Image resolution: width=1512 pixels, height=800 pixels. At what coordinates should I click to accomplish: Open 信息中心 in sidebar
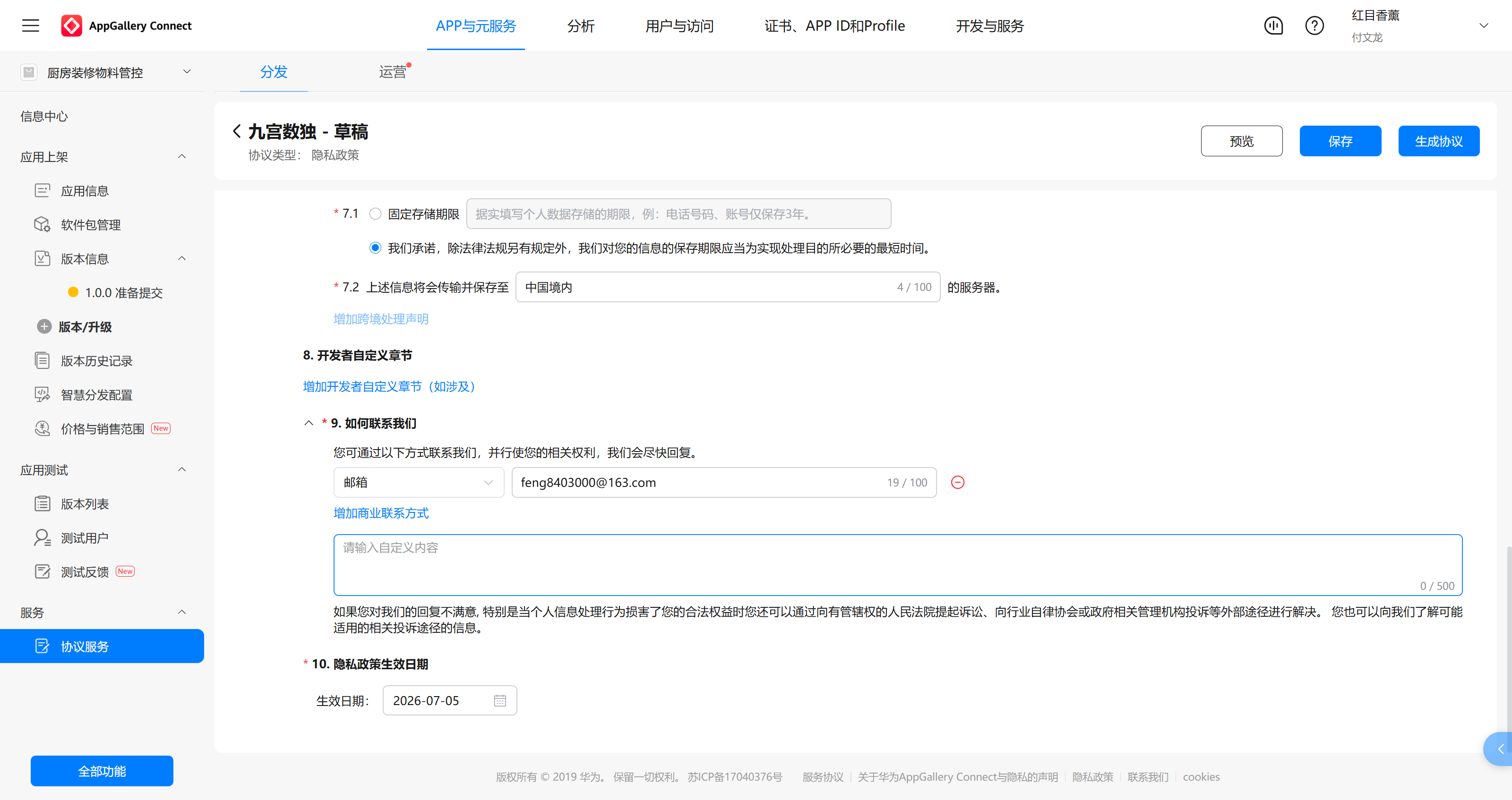(44, 116)
